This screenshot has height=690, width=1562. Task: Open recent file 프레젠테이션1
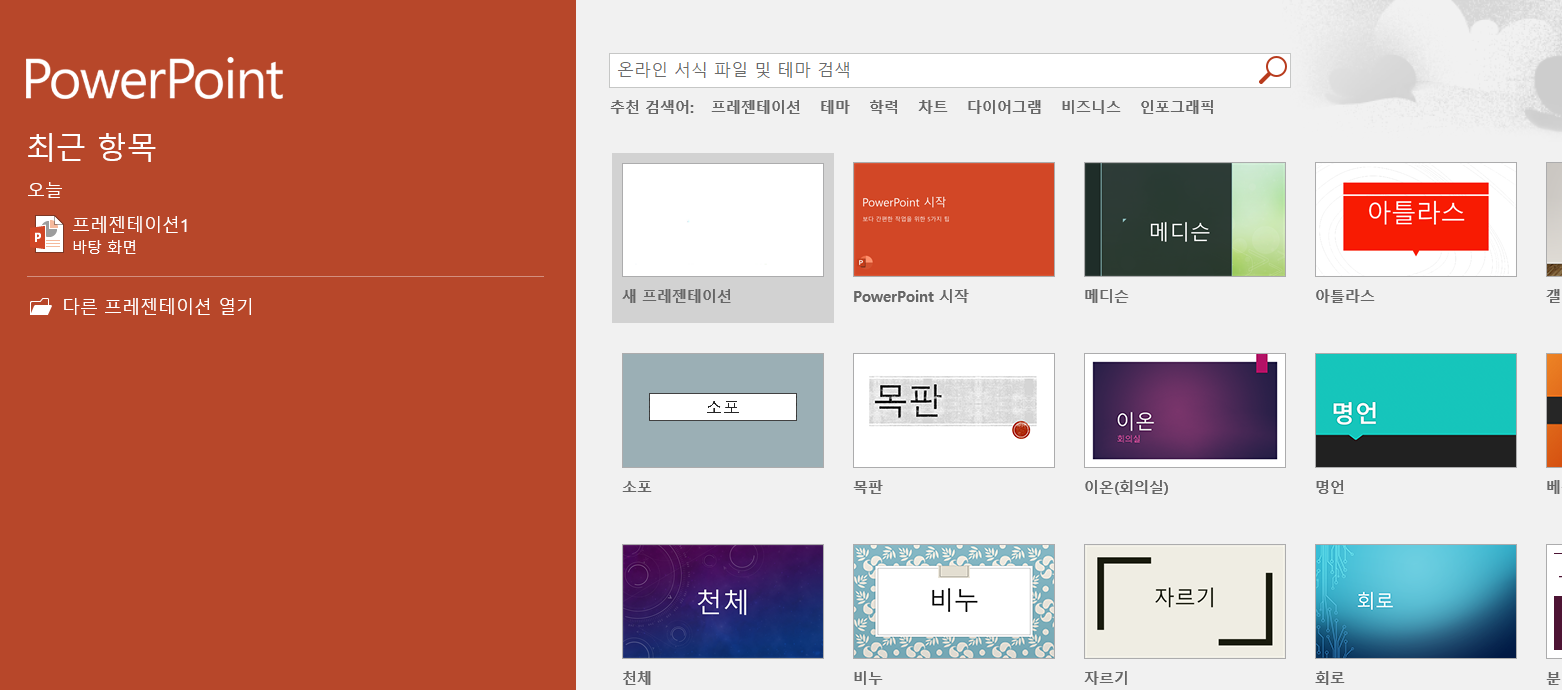click(130, 224)
